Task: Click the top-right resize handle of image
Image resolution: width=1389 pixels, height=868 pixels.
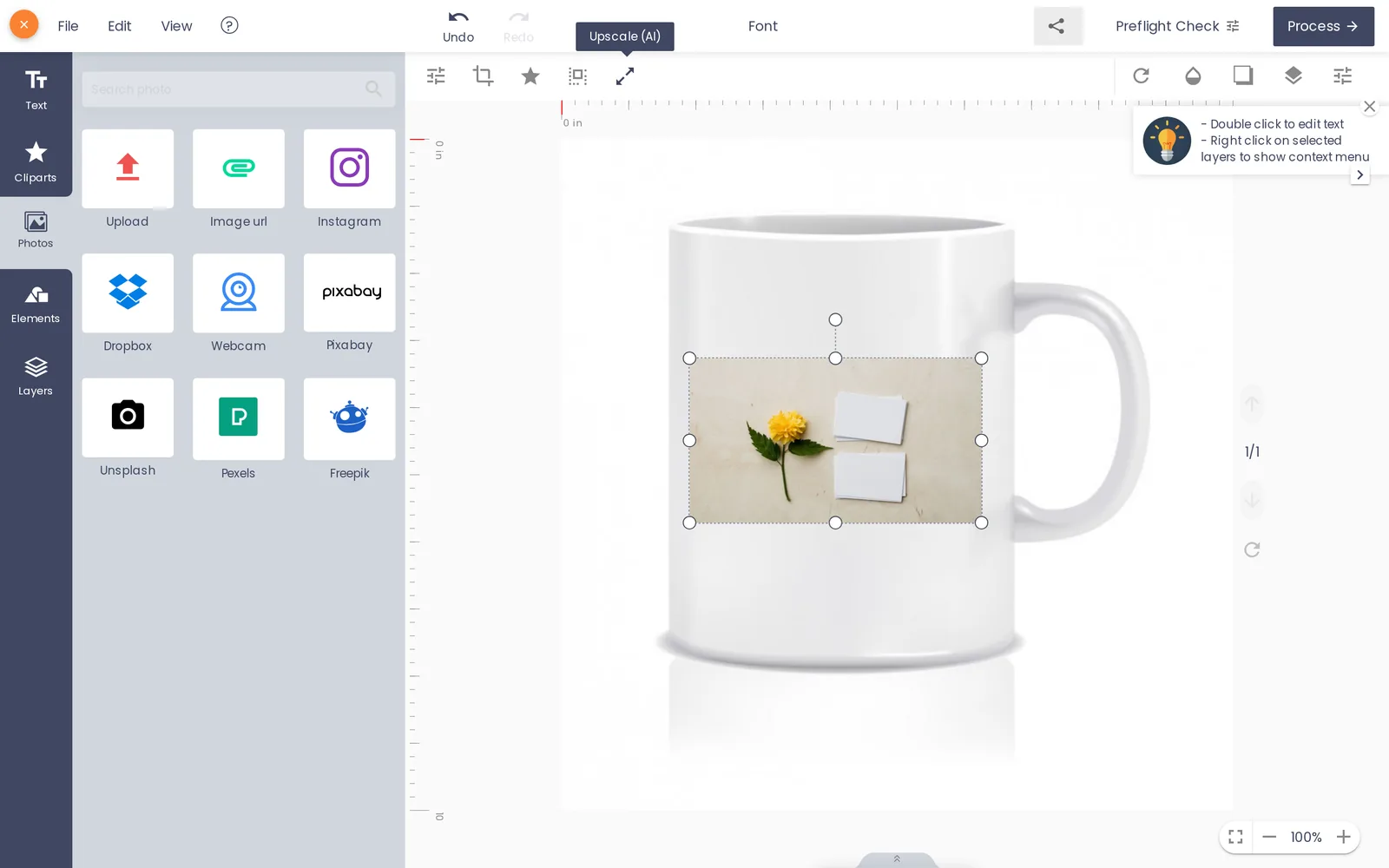Action: 982,358
